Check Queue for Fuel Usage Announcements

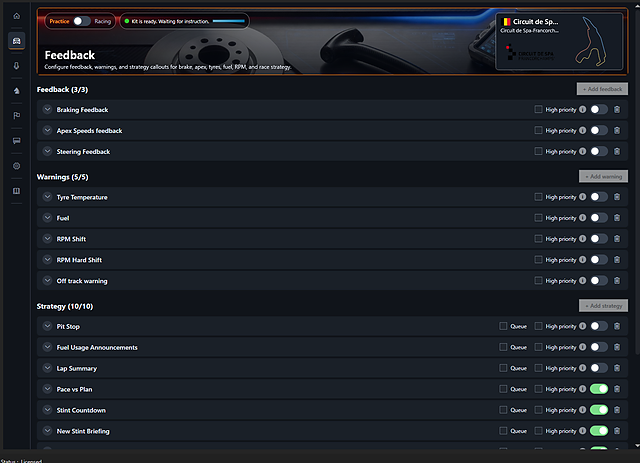503,347
